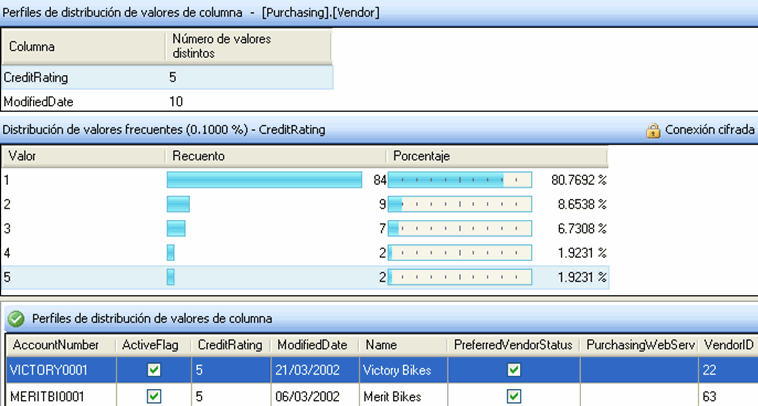Sort by the Name column header

[x=403, y=345]
